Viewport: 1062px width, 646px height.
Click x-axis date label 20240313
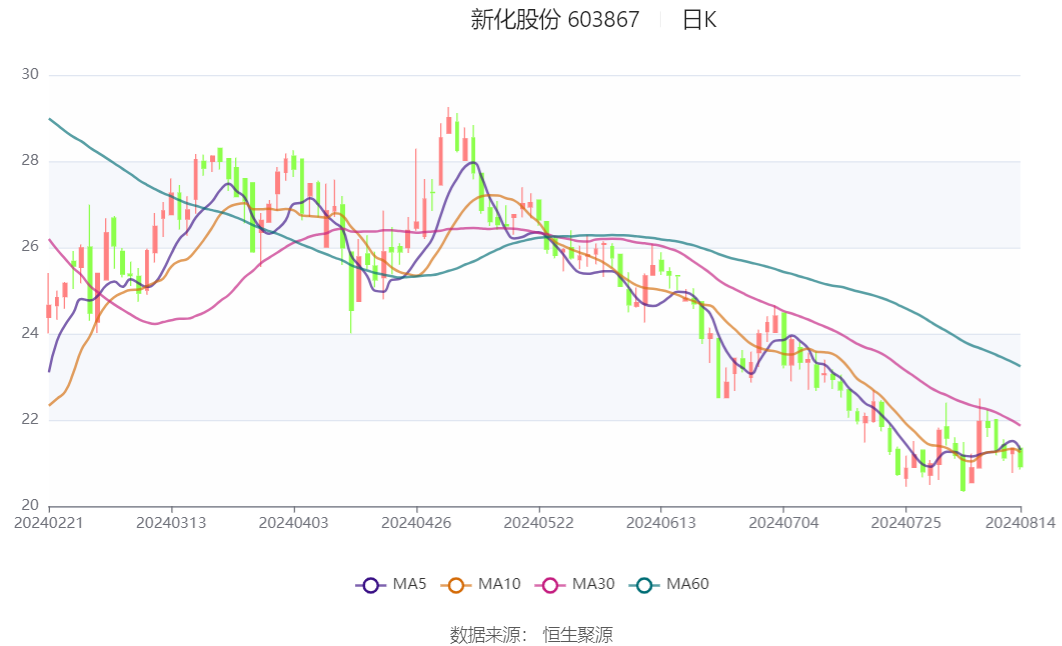coord(171,523)
